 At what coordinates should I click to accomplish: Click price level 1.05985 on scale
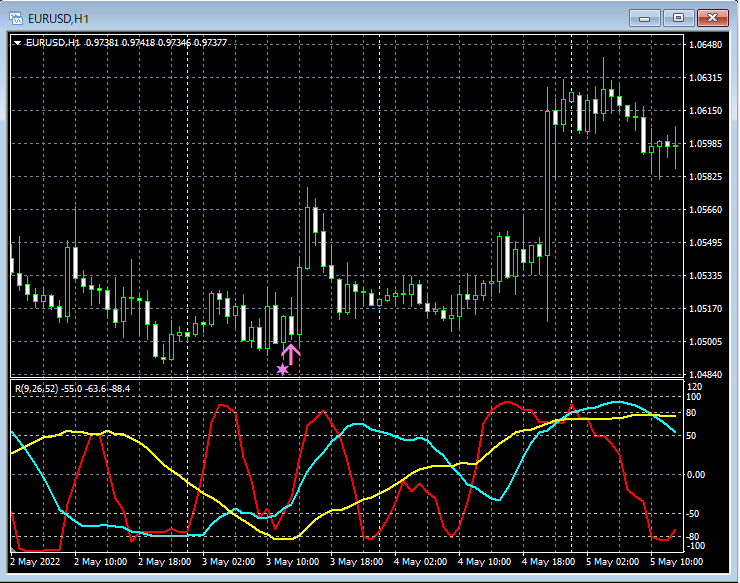[x=706, y=144]
